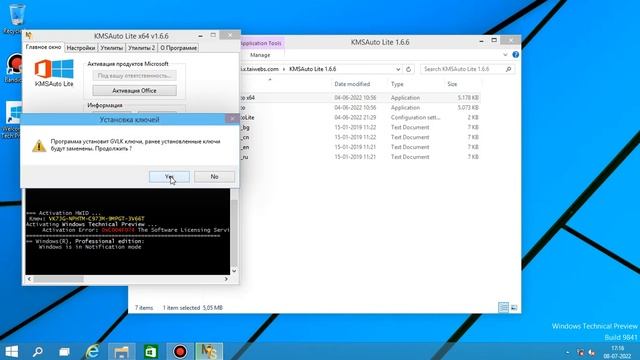Click the console horizontal scrollbar thumb
The height and width of the screenshot is (360, 640).
pyautogui.click(x=58, y=279)
